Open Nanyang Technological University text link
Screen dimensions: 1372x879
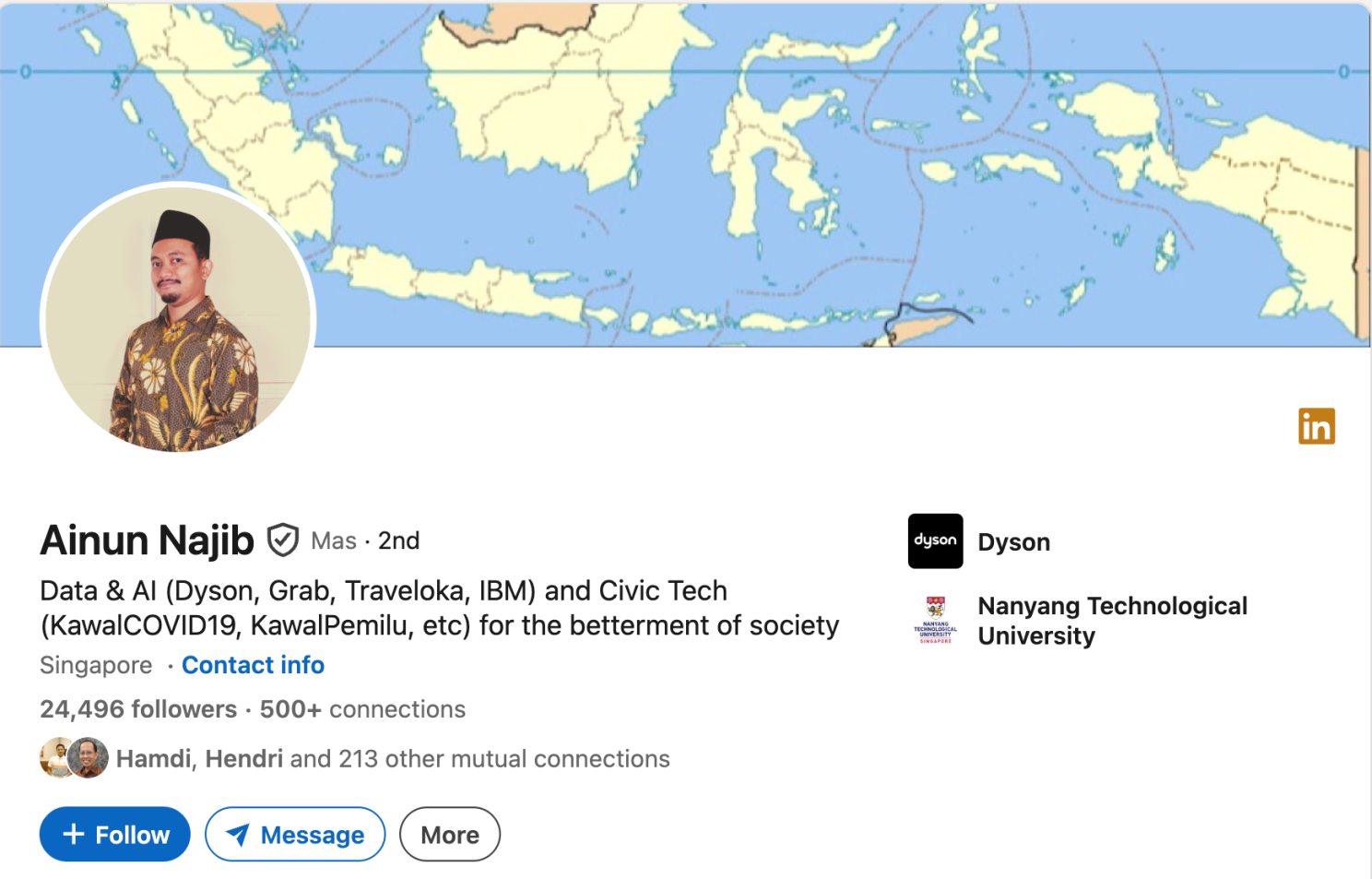pos(1112,621)
